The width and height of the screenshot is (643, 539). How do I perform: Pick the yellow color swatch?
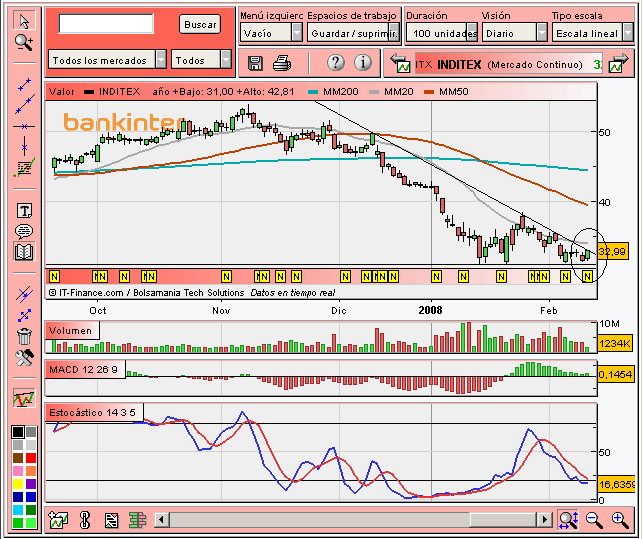tap(18, 484)
